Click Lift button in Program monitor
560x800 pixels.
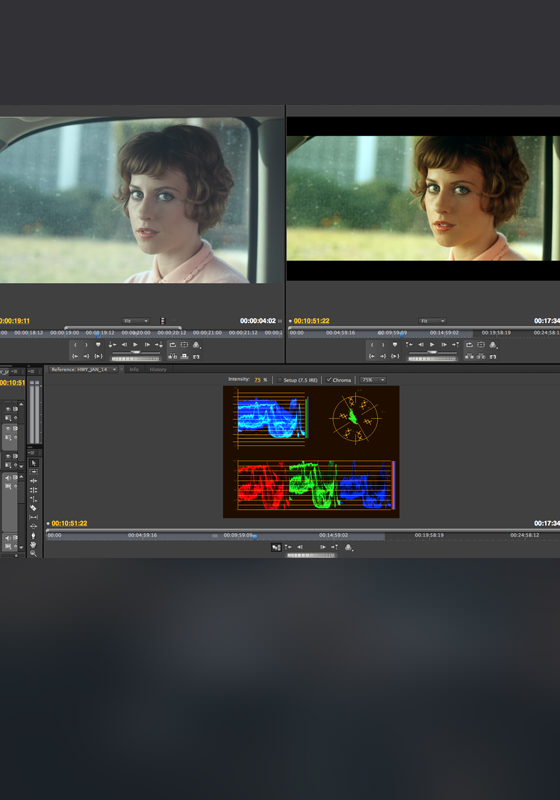[469, 357]
